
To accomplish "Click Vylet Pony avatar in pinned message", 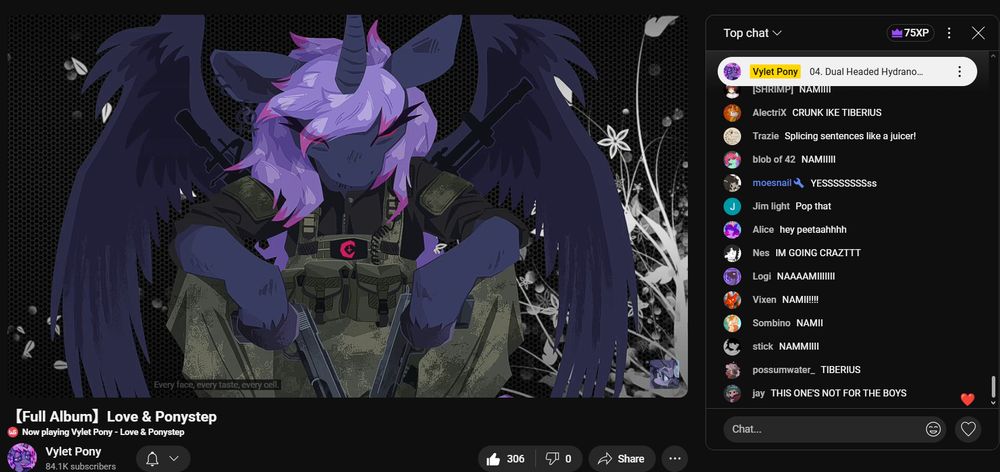I will coord(732,71).
